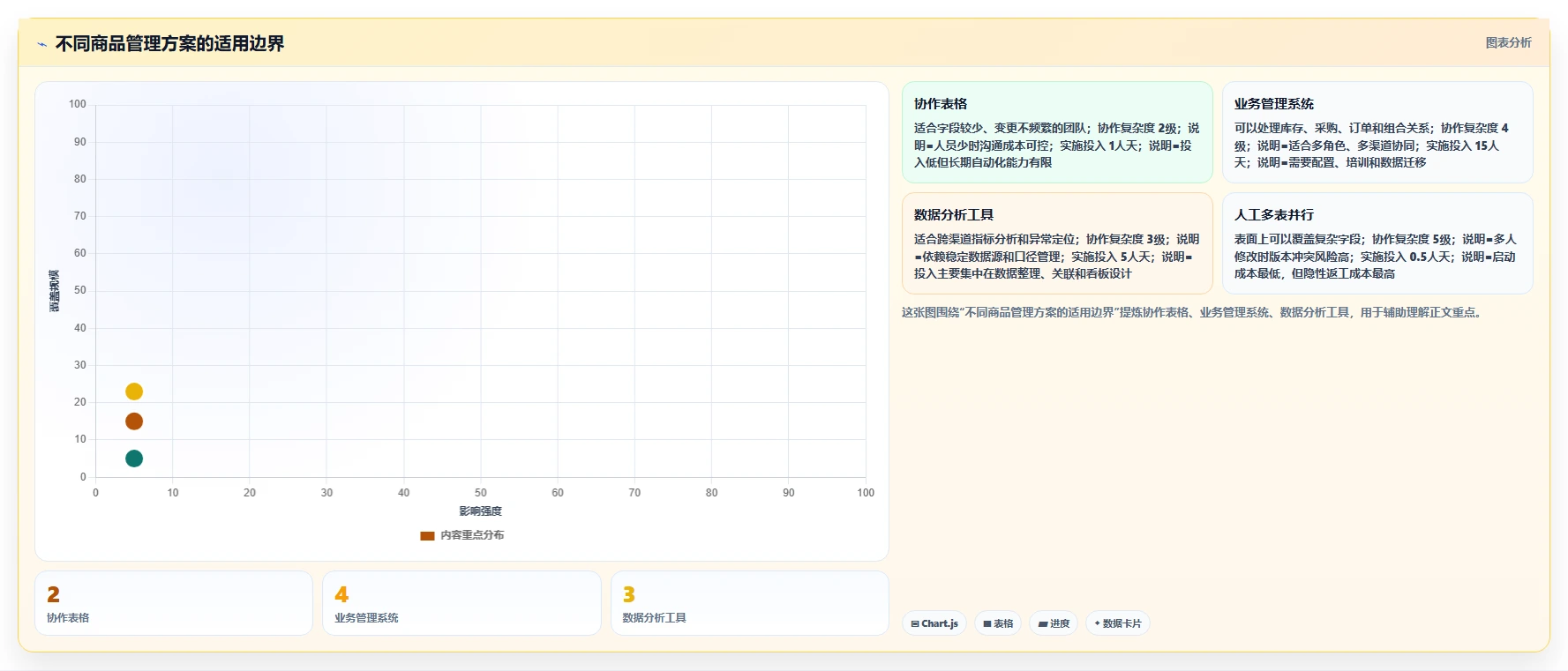
Task: Click the x-axis tick label 50
Action: point(481,493)
